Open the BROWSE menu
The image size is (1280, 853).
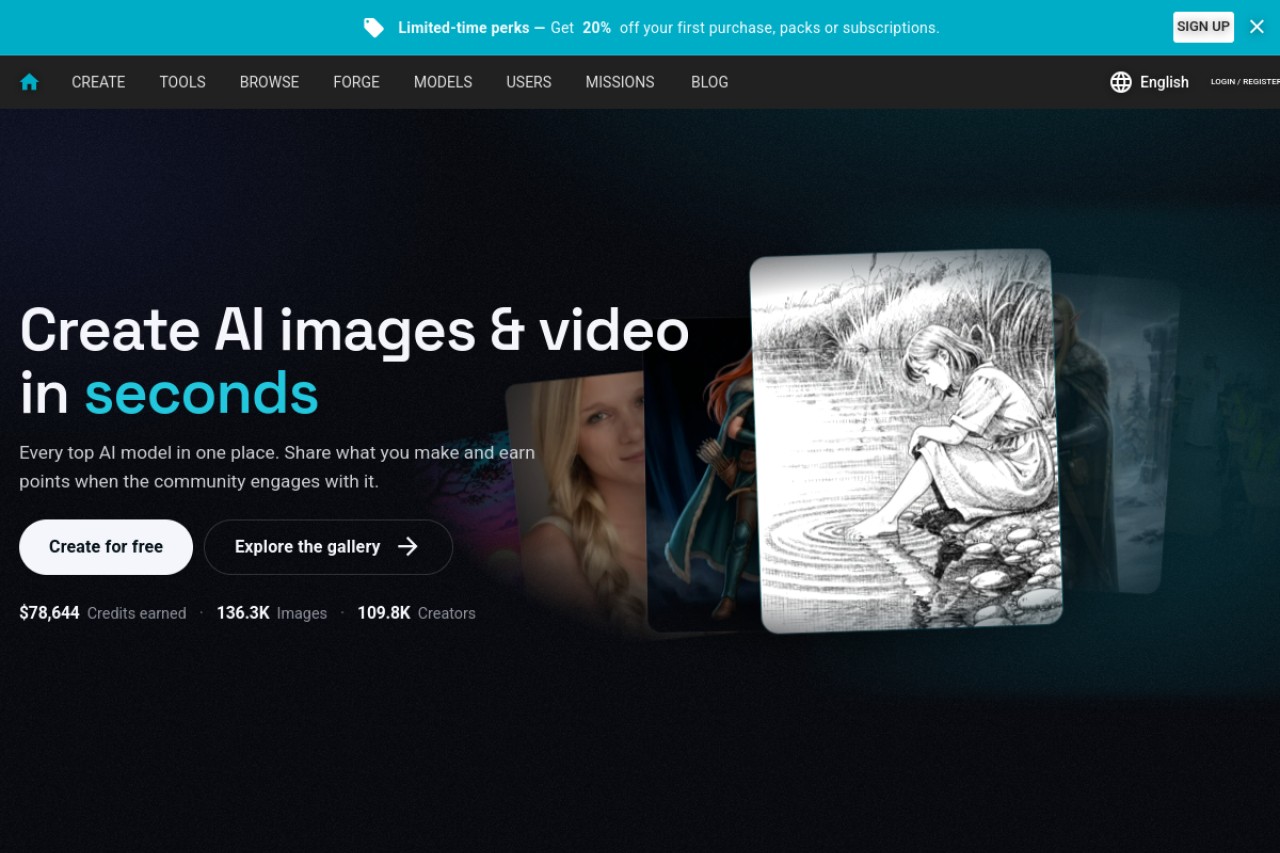click(269, 82)
